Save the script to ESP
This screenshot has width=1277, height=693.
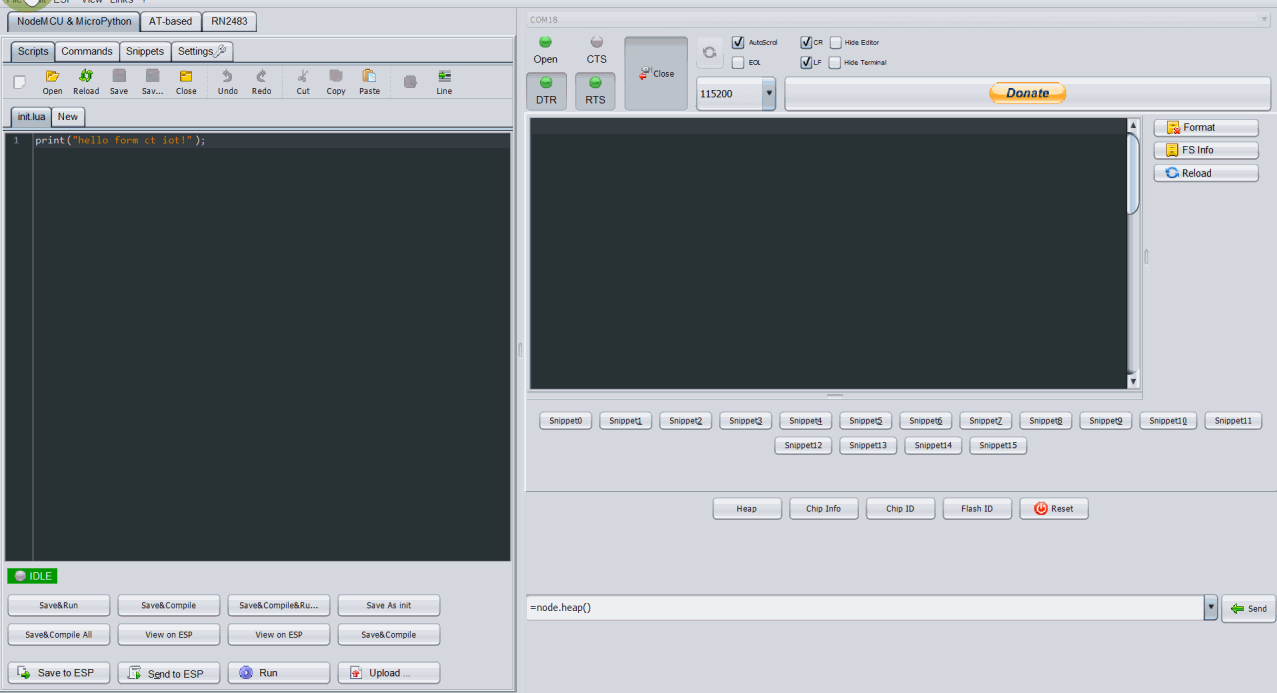coord(59,673)
